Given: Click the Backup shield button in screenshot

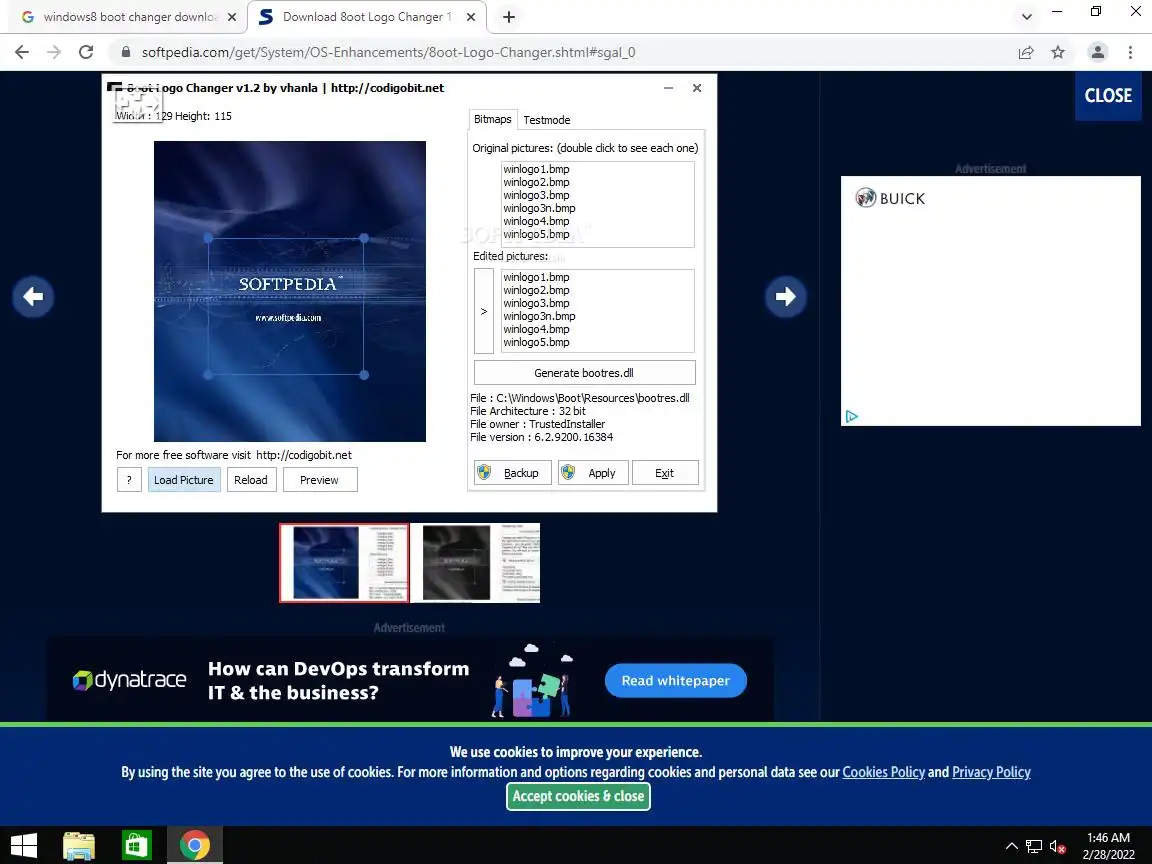Looking at the screenshot, I should [x=512, y=473].
